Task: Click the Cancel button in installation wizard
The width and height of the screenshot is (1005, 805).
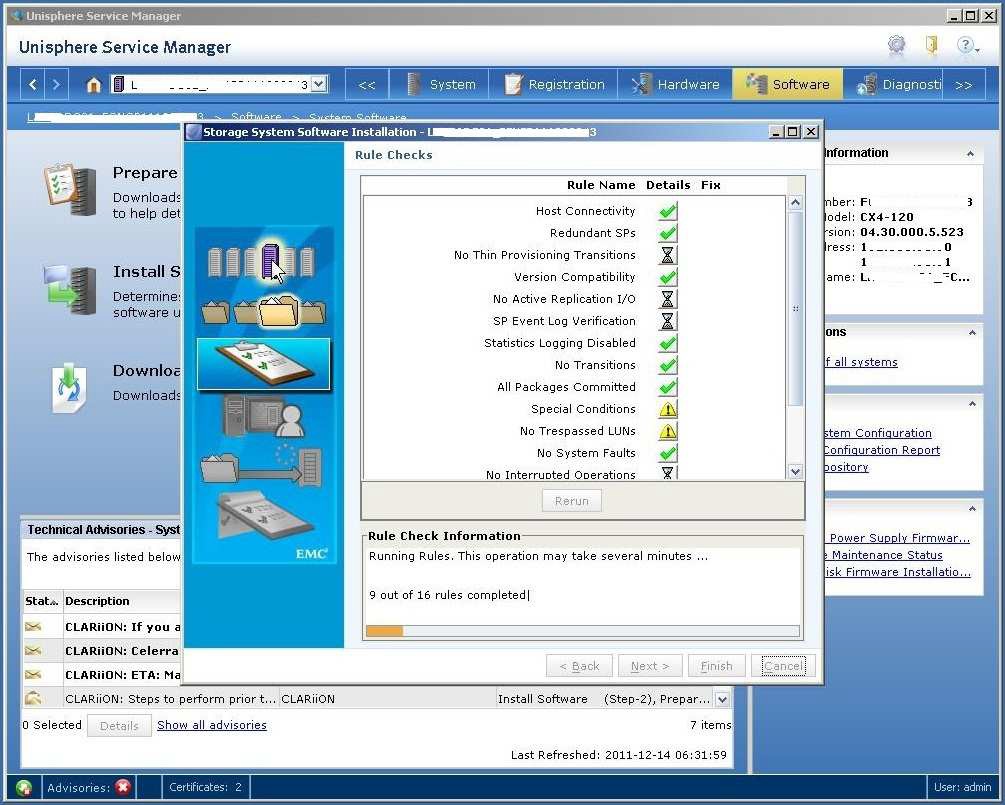Action: click(783, 666)
